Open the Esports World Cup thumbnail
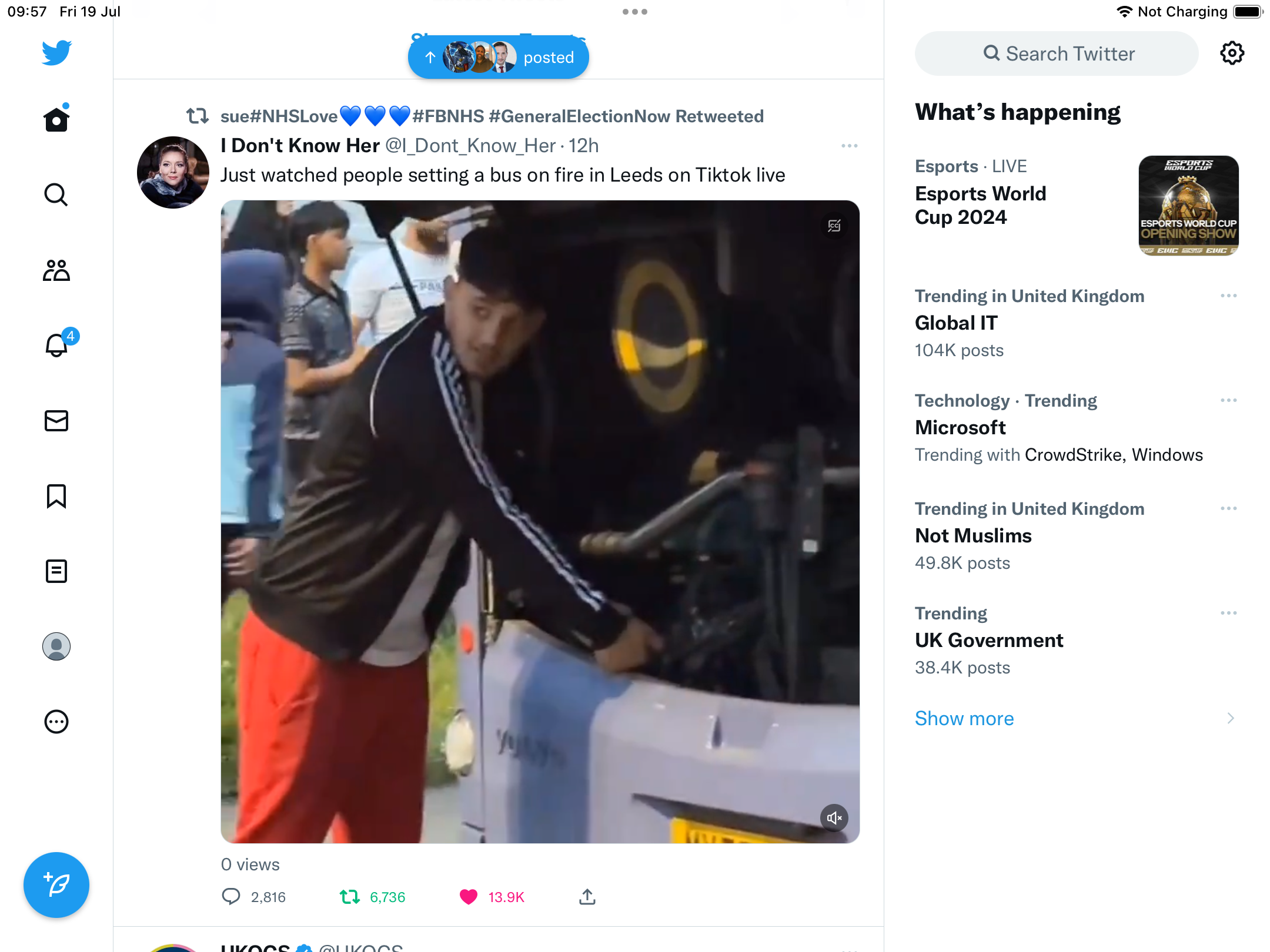The image size is (1270, 952). click(x=1188, y=206)
